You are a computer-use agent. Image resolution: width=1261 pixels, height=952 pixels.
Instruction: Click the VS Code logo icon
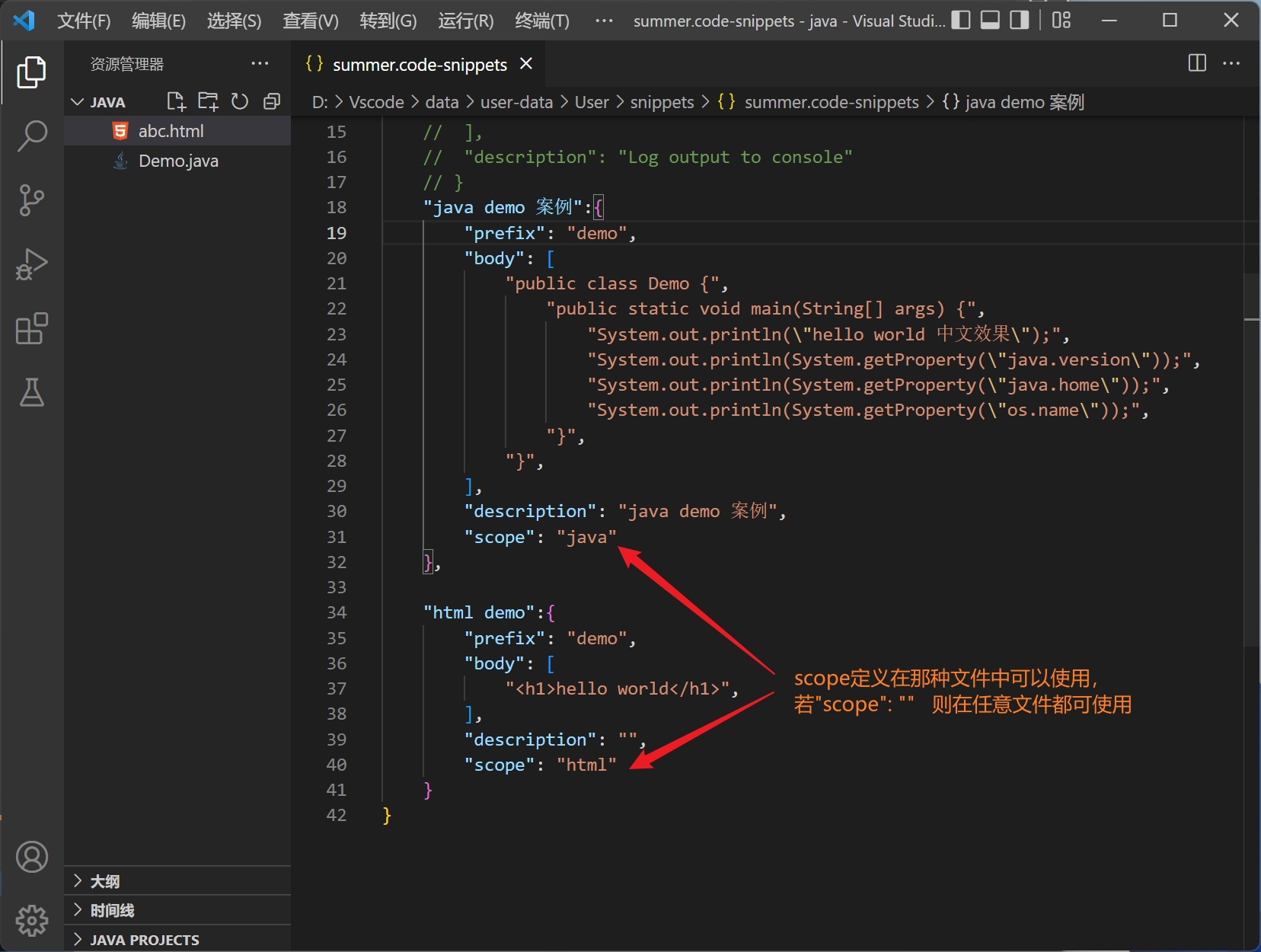(x=24, y=21)
